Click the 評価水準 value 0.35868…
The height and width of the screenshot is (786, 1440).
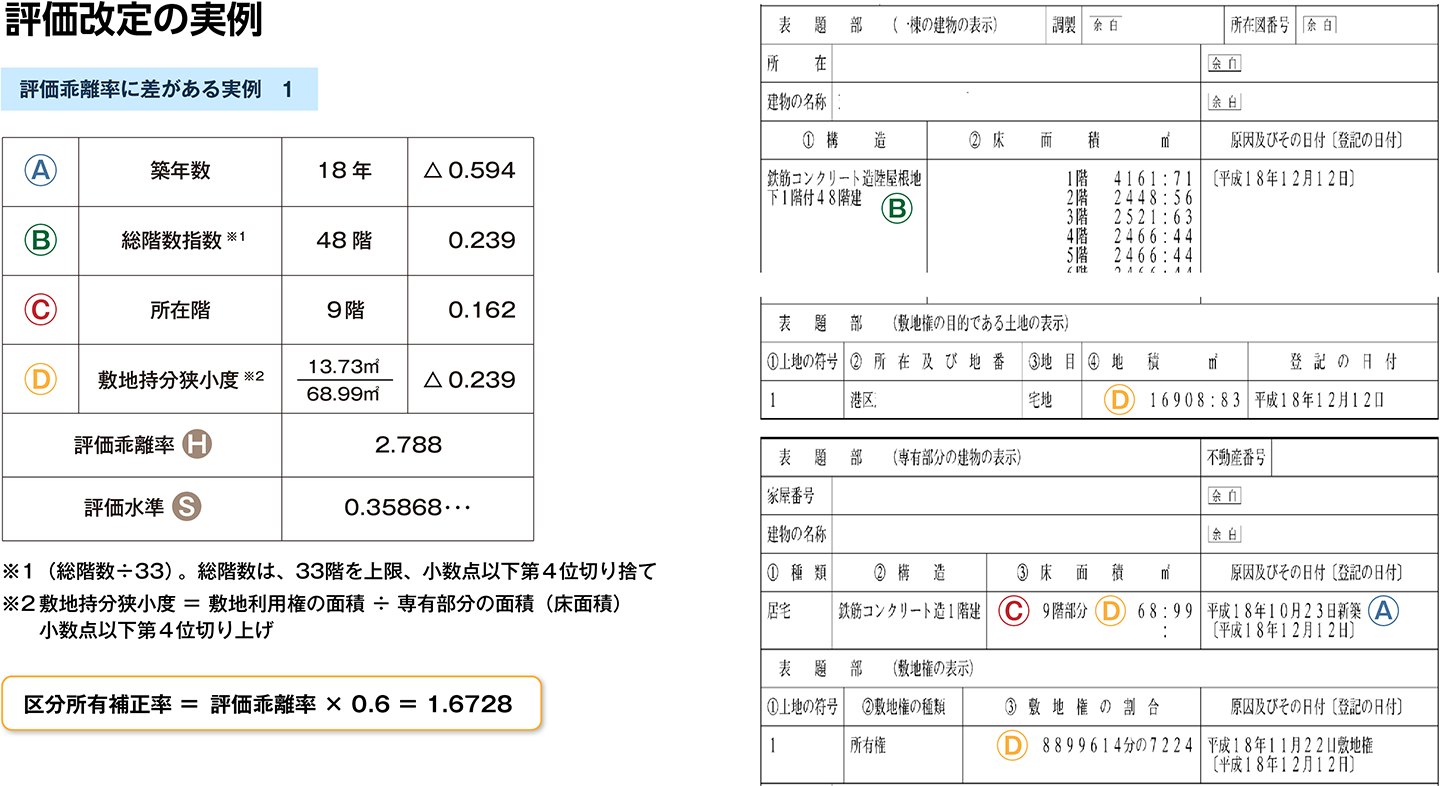[407, 508]
